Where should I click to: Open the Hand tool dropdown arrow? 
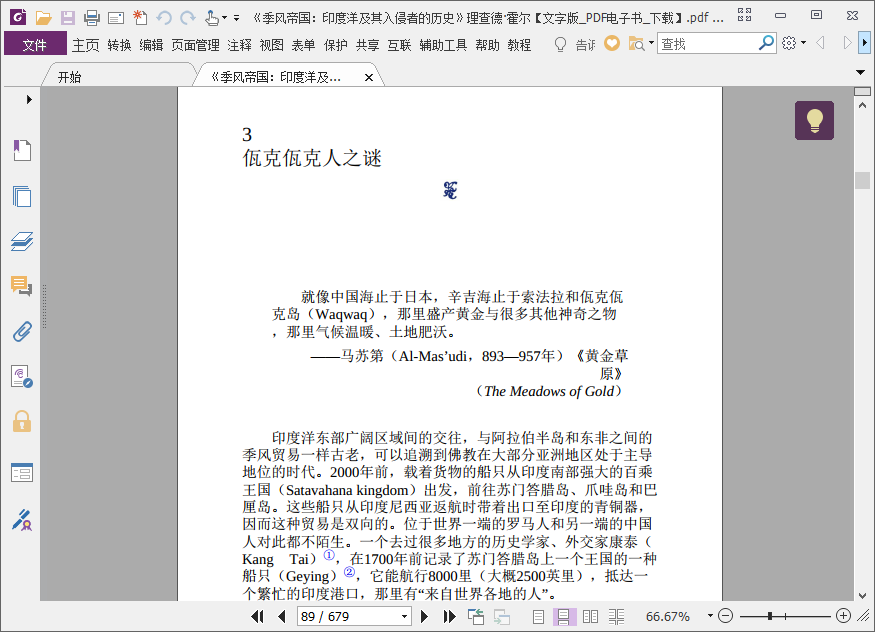[224, 18]
